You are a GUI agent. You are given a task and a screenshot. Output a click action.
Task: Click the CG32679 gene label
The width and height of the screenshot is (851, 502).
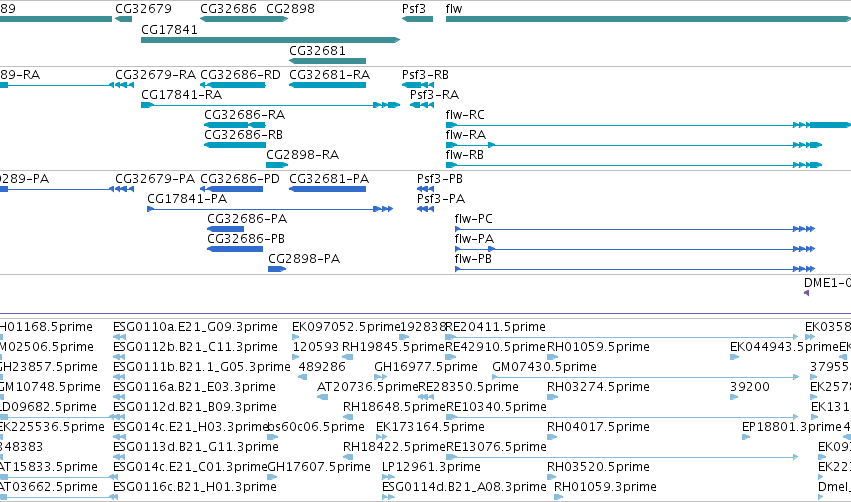pyautogui.click(x=143, y=9)
